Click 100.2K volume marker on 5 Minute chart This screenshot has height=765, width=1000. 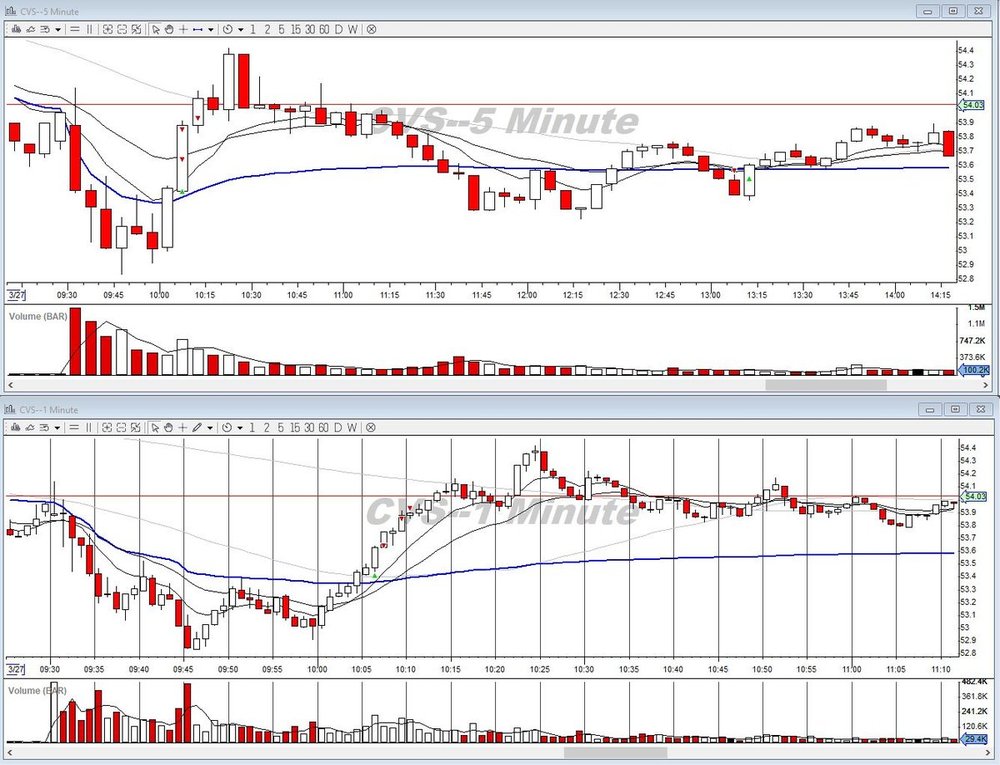pos(974,370)
